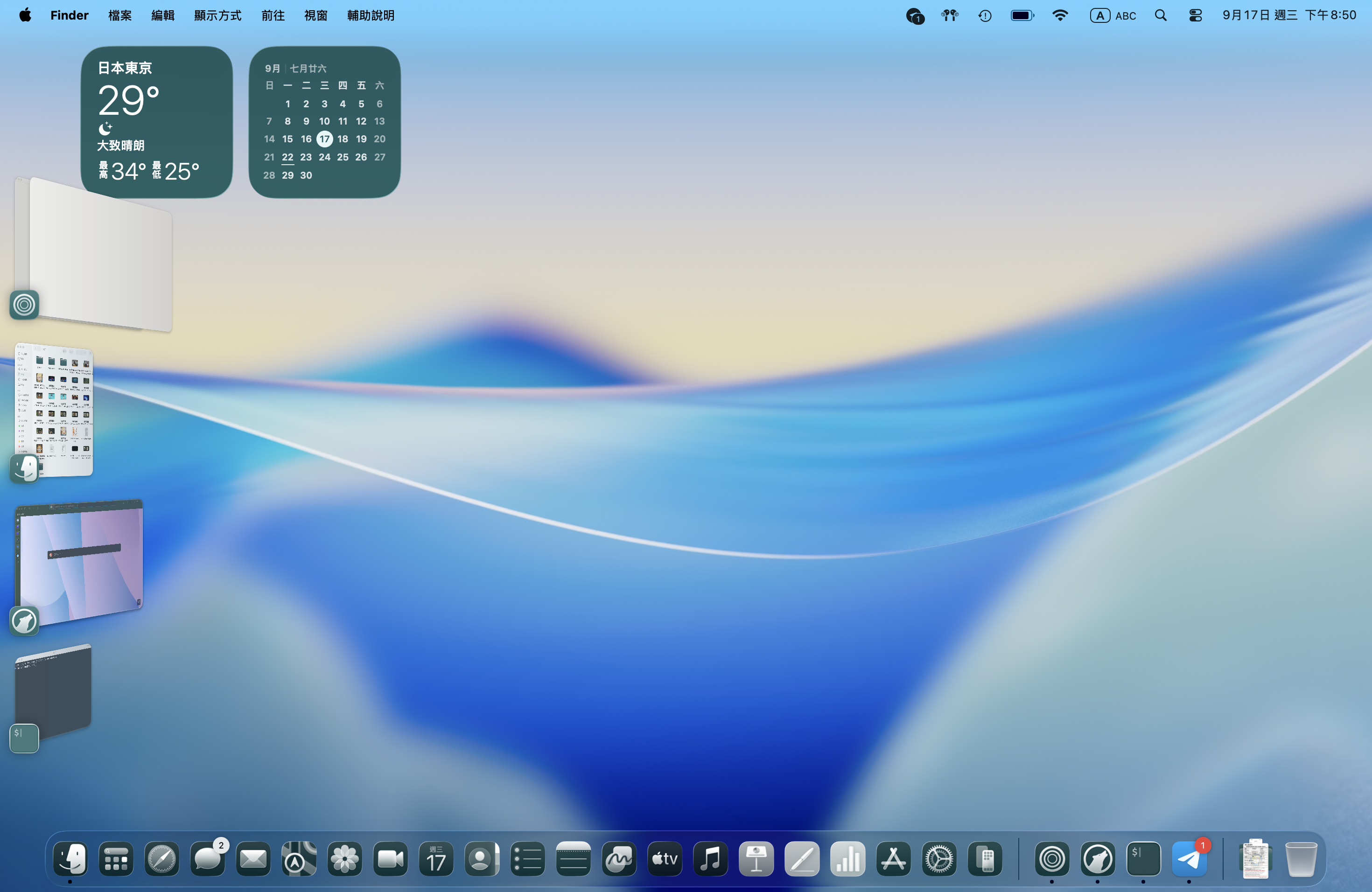Open System Settings gear in Dock
The height and width of the screenshot is (892, 1372).
click(939, 859)
